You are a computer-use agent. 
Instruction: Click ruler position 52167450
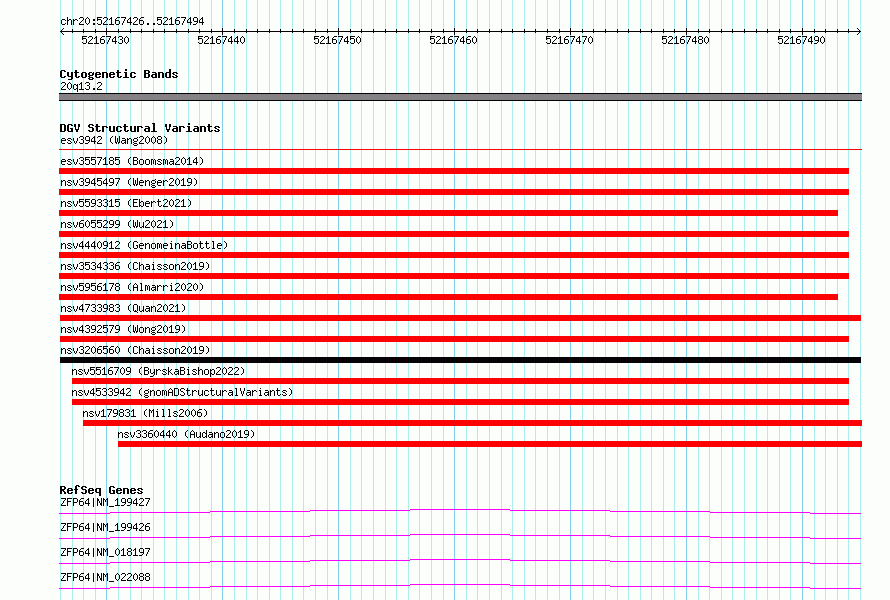(338, 40)
